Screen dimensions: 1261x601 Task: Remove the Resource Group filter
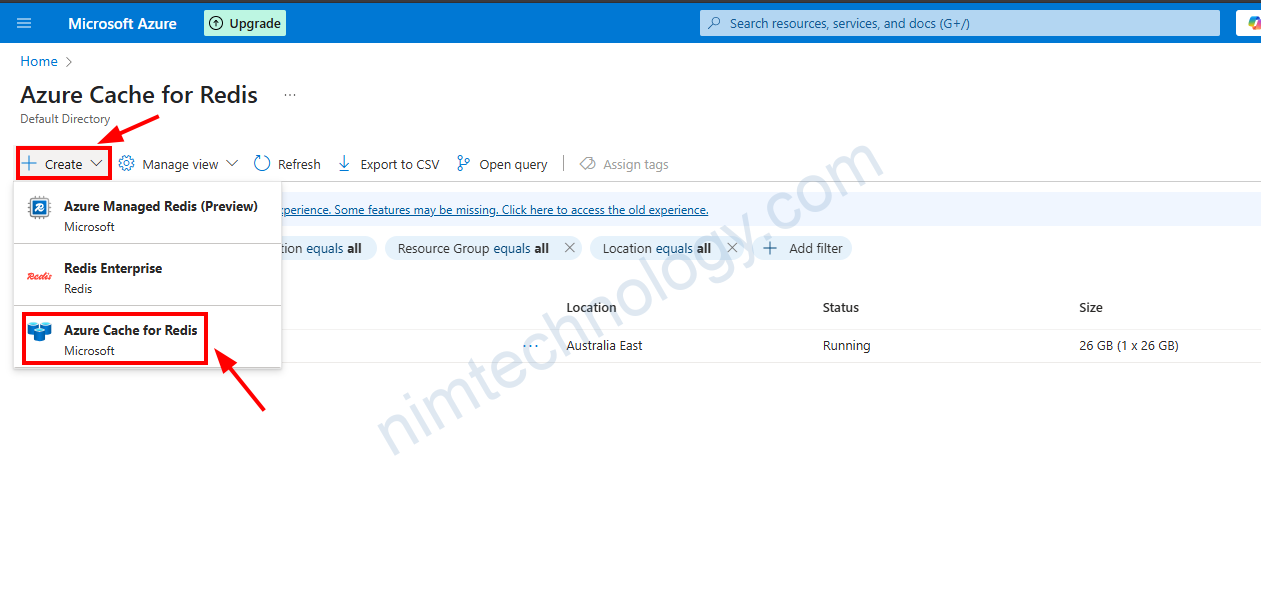click(570, 248)
